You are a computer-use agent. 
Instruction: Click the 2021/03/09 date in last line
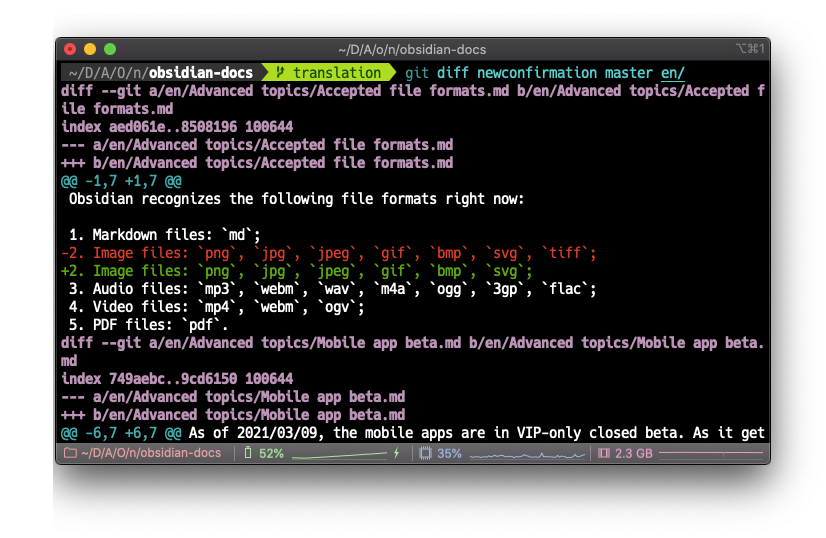(277, 433)
